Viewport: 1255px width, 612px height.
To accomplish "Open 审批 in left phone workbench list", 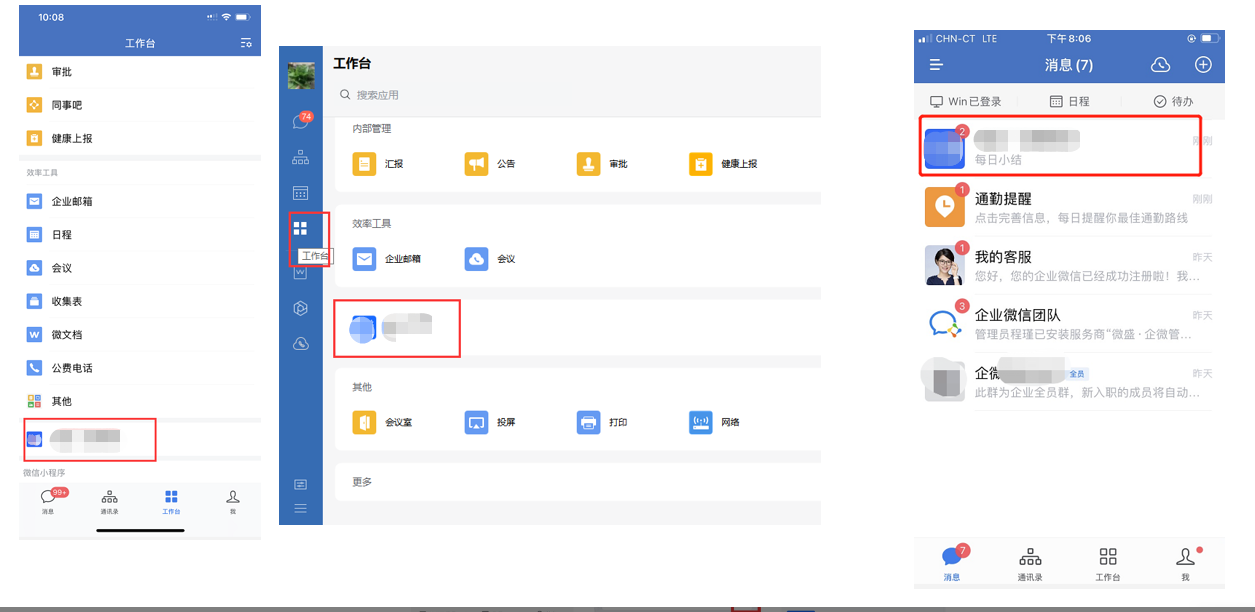I will [x=140, y=72].
